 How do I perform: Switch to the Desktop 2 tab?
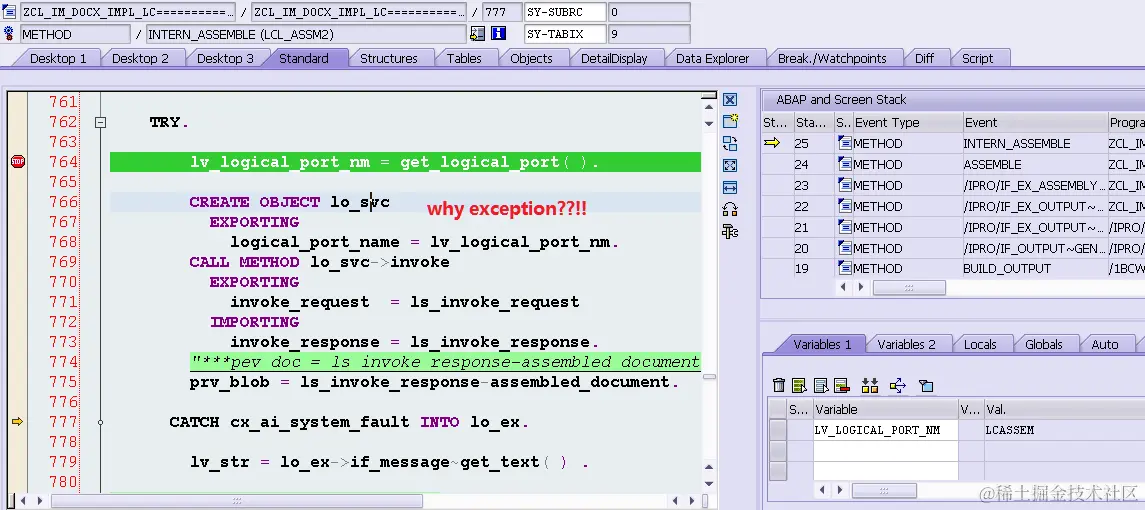[140, 58]
